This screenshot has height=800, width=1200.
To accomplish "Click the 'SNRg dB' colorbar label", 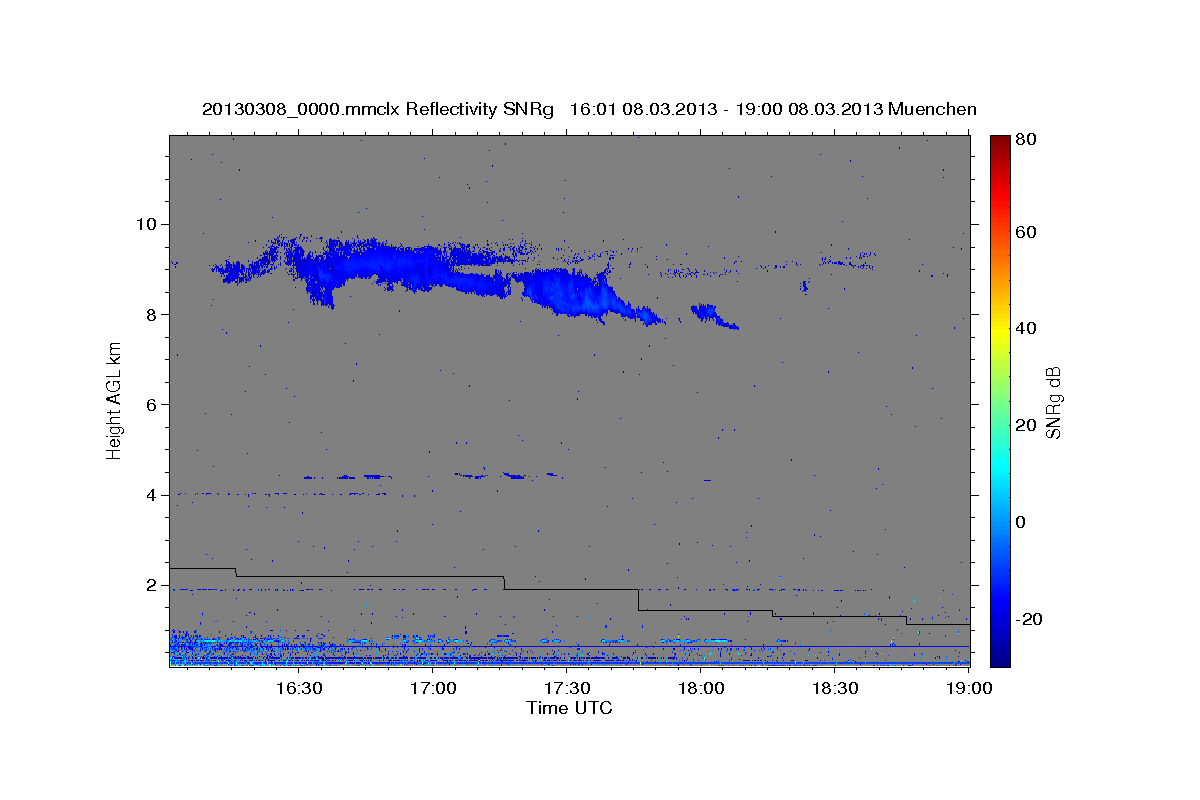I will pos(1053,403).
